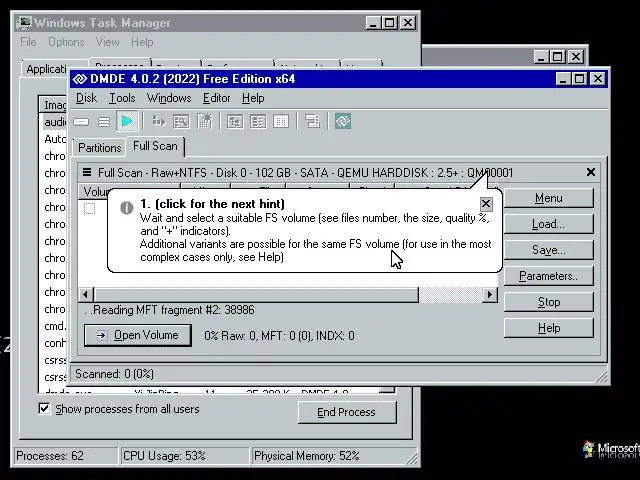Click the horizontal scrollbar left arrow
This screenshot has height=480, width=640.
point(85,295)
